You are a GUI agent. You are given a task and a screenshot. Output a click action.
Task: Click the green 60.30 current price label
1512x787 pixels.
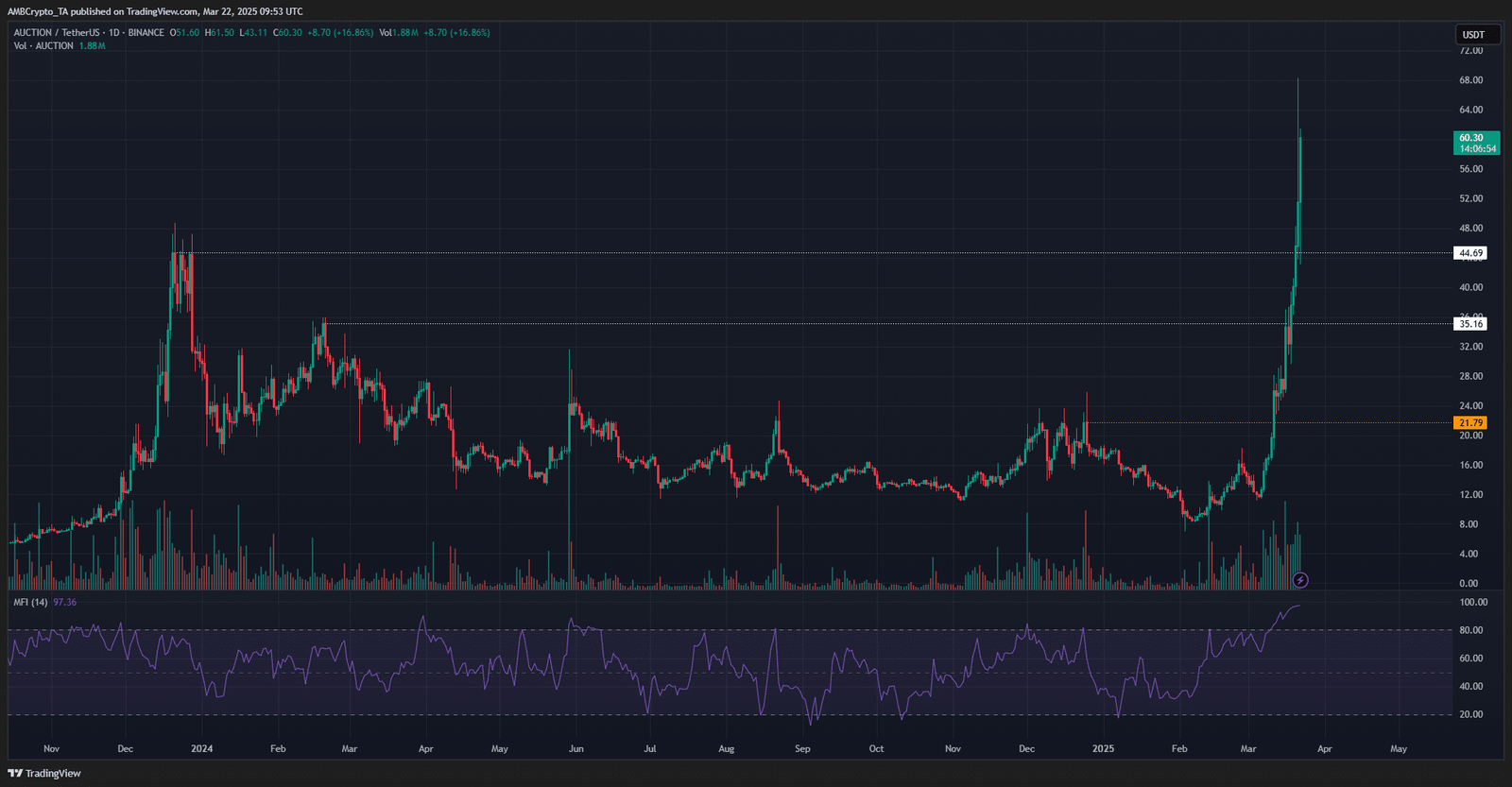point(1475,143)
